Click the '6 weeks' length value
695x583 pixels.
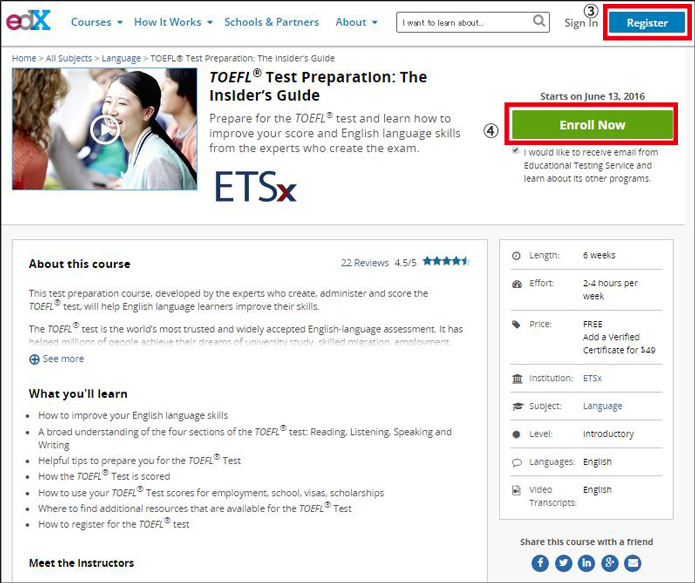pos(599,255)
